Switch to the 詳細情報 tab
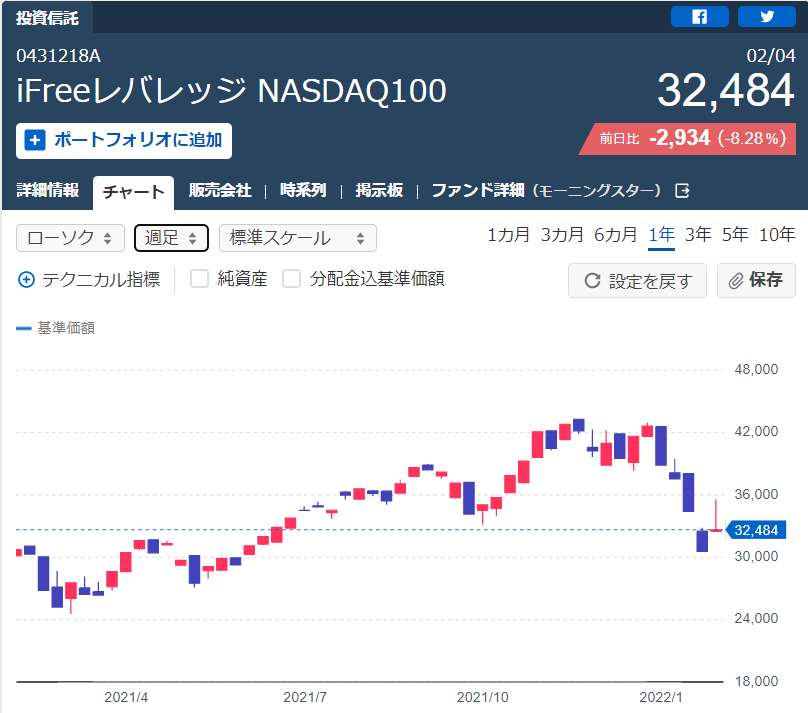 47,190
